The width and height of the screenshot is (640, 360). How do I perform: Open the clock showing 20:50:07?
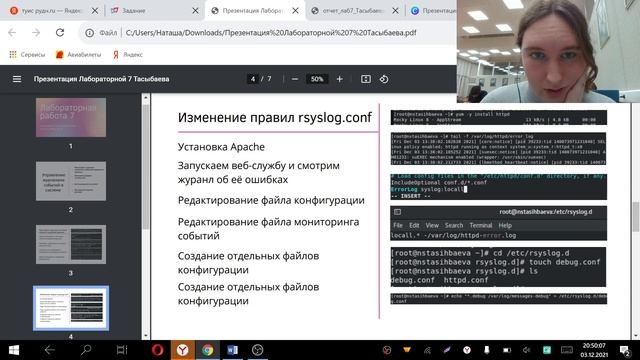coord(594,350)
